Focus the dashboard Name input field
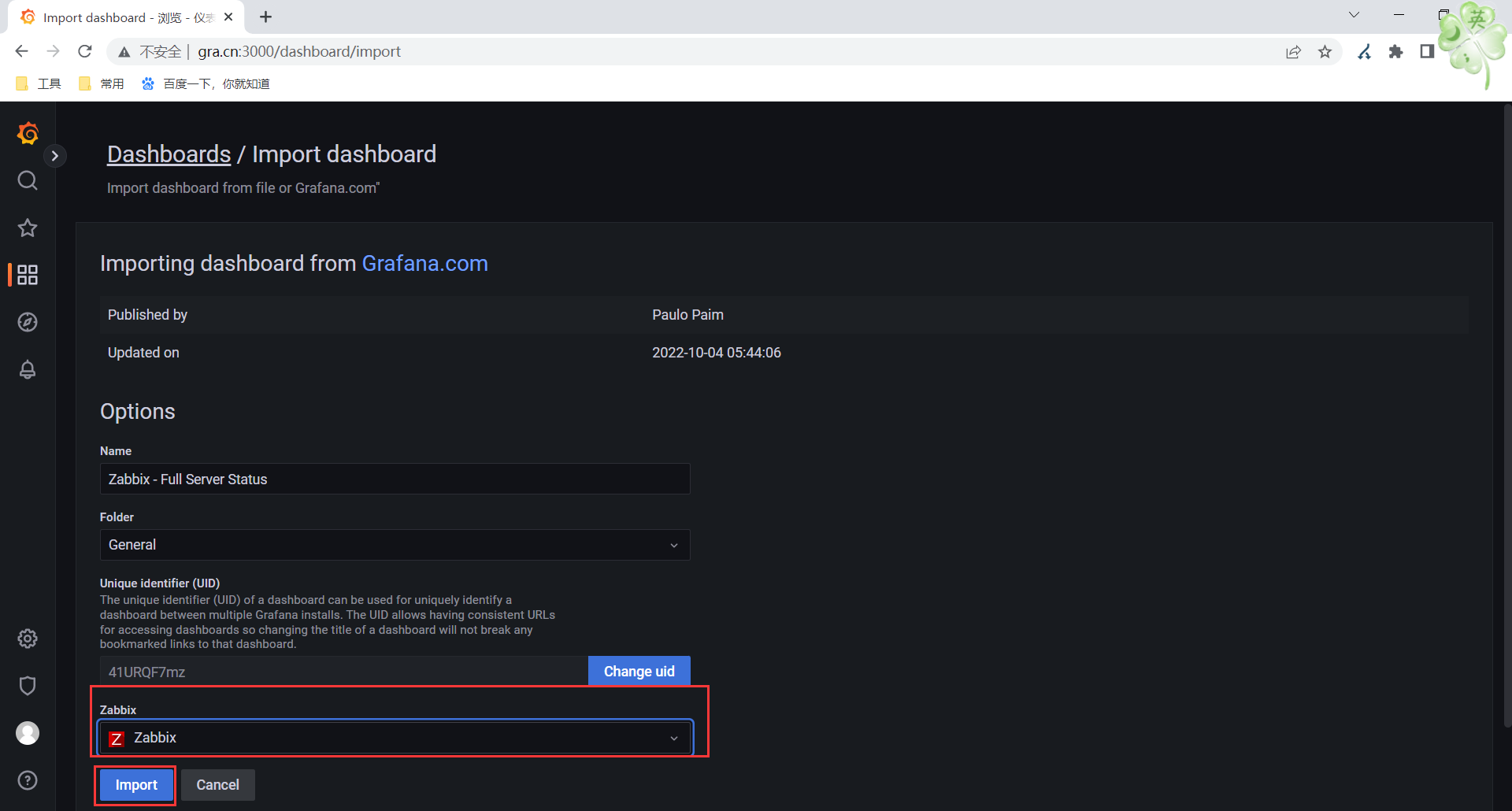Screen dimensions: 1512x811 [x=395, y=479]
